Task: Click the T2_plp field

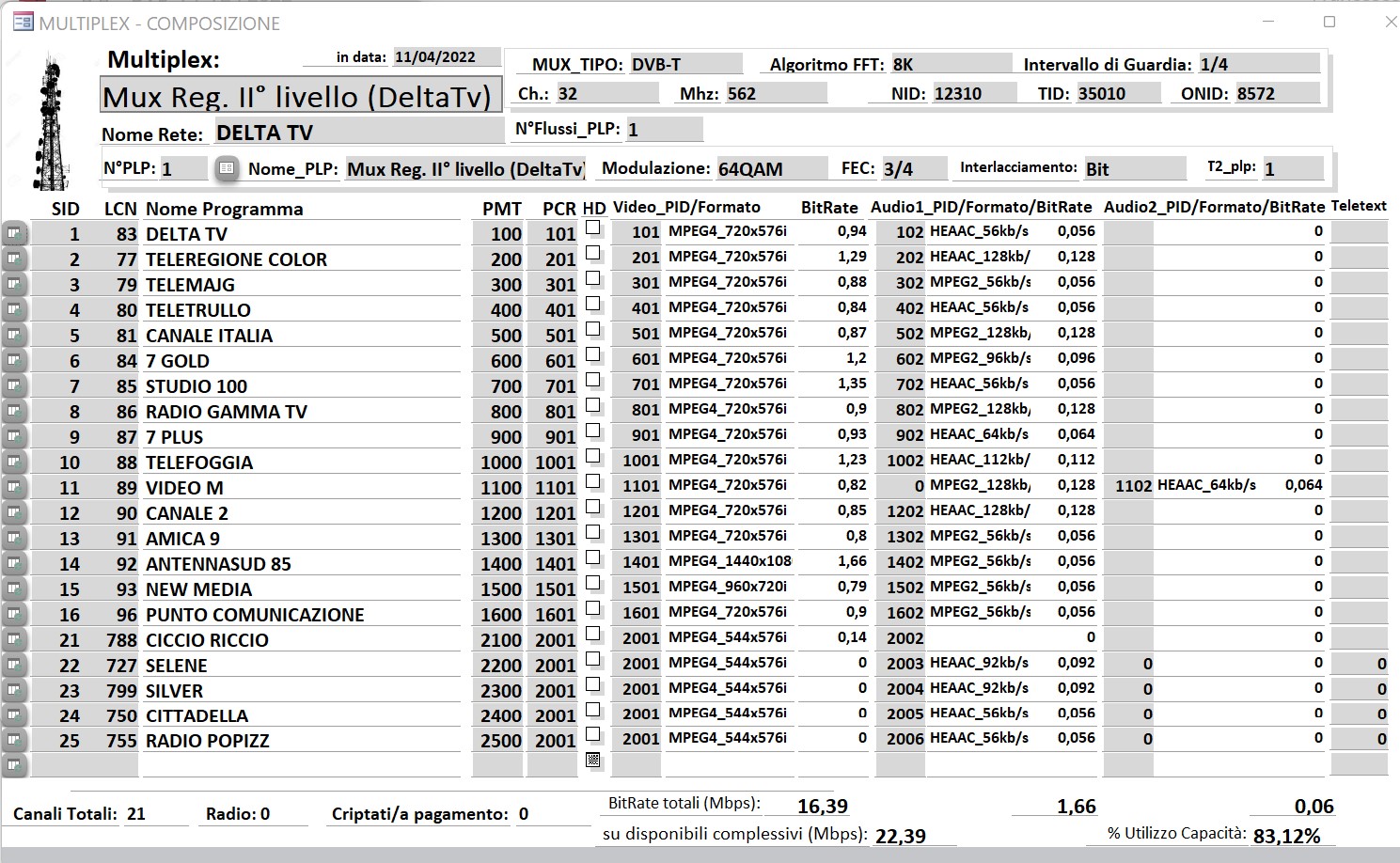Action: [1293, 168]
